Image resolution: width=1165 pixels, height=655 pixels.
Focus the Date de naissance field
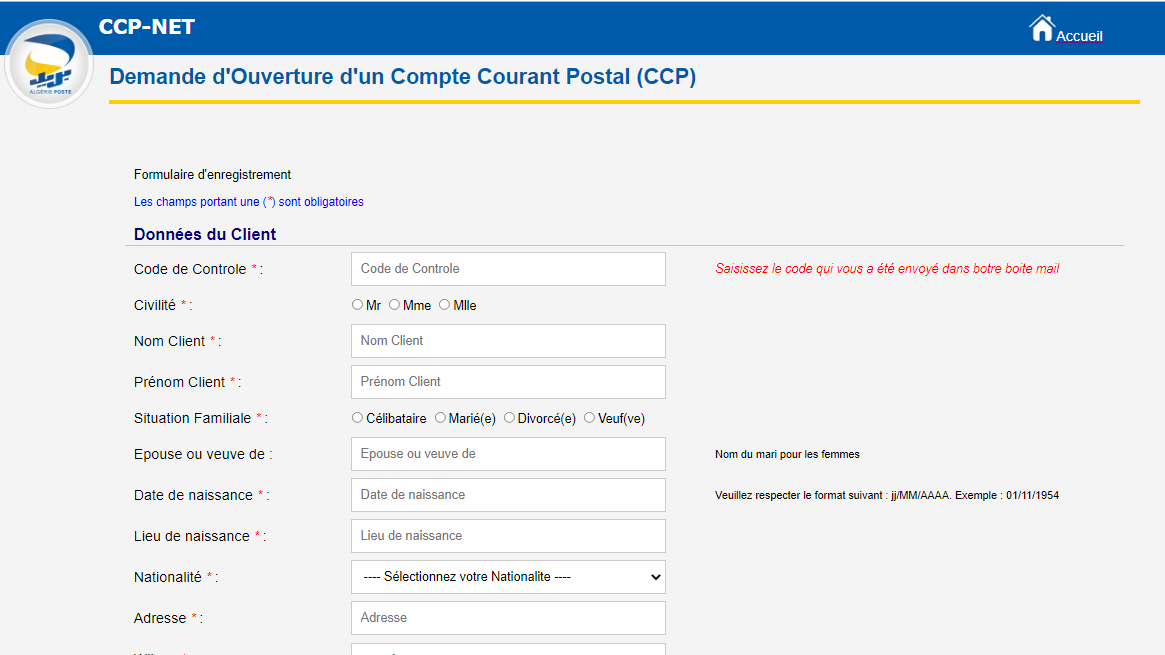click(x=508, y=495)
